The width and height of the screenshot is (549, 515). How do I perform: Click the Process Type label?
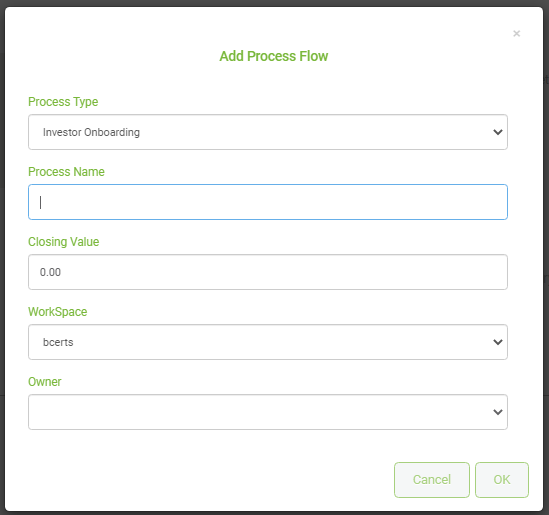click(63, 102)
